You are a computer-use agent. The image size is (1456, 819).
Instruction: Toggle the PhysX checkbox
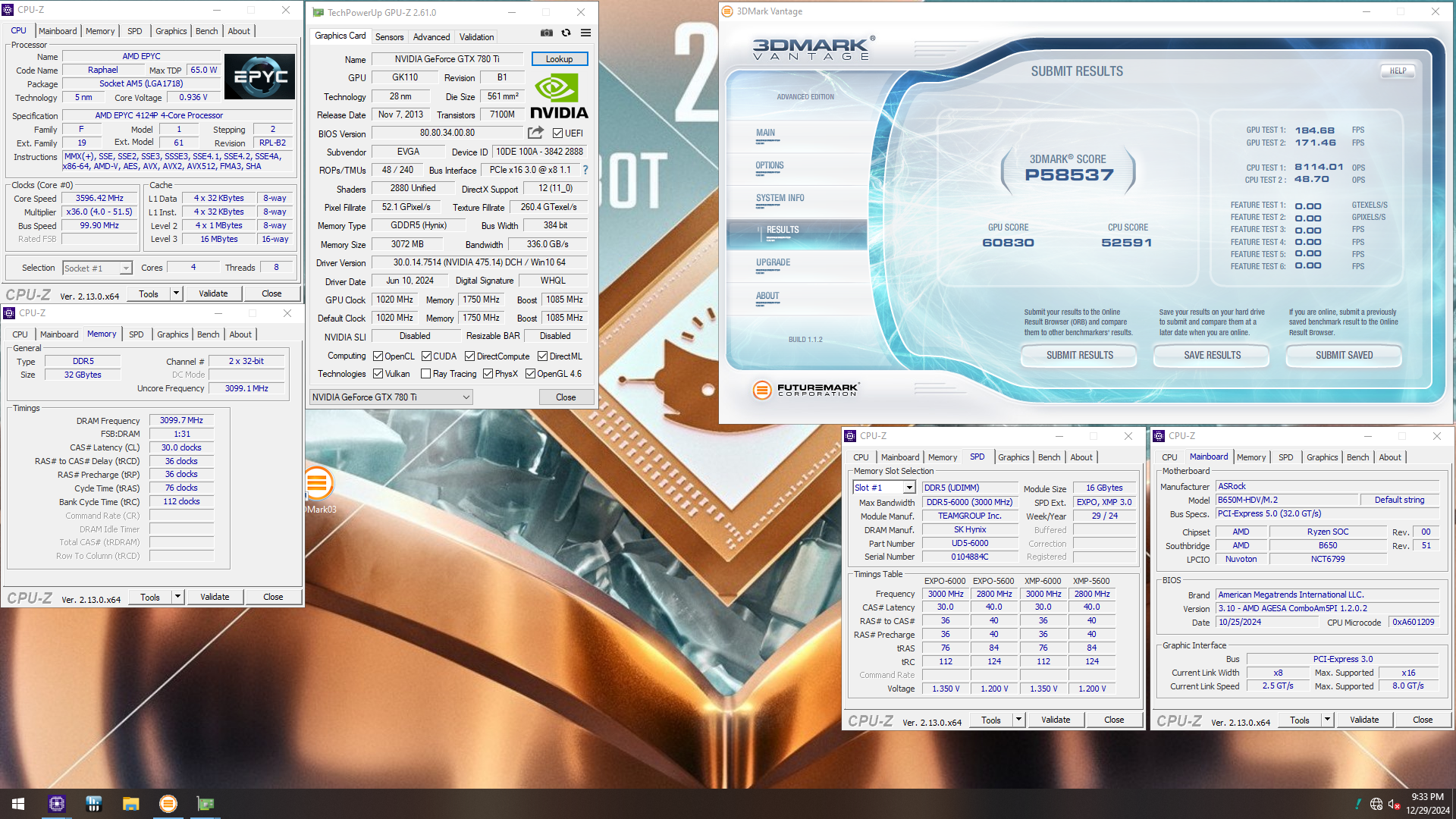[x=488, y=374]
